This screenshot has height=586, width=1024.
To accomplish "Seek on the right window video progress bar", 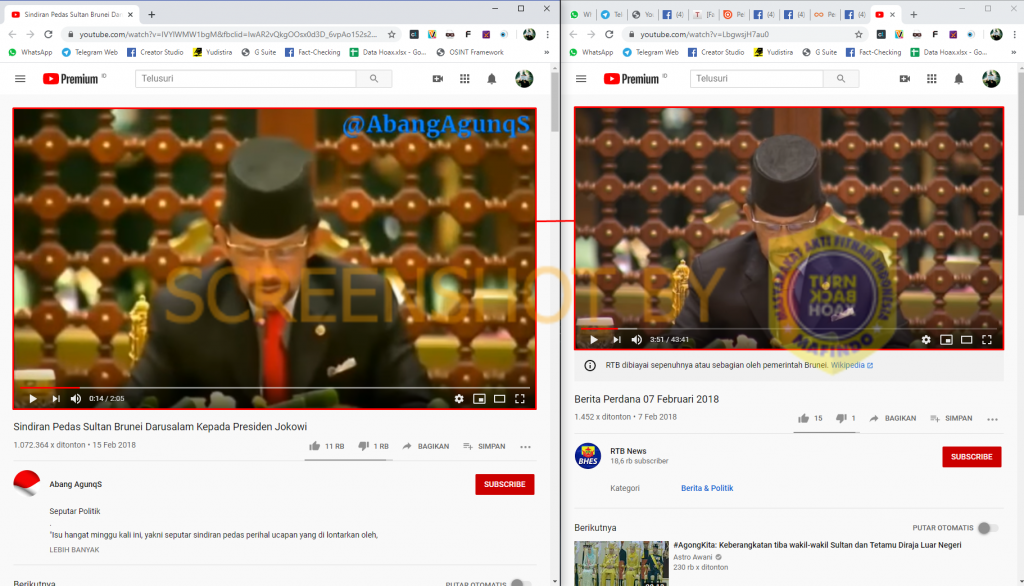I will (789, 329).
